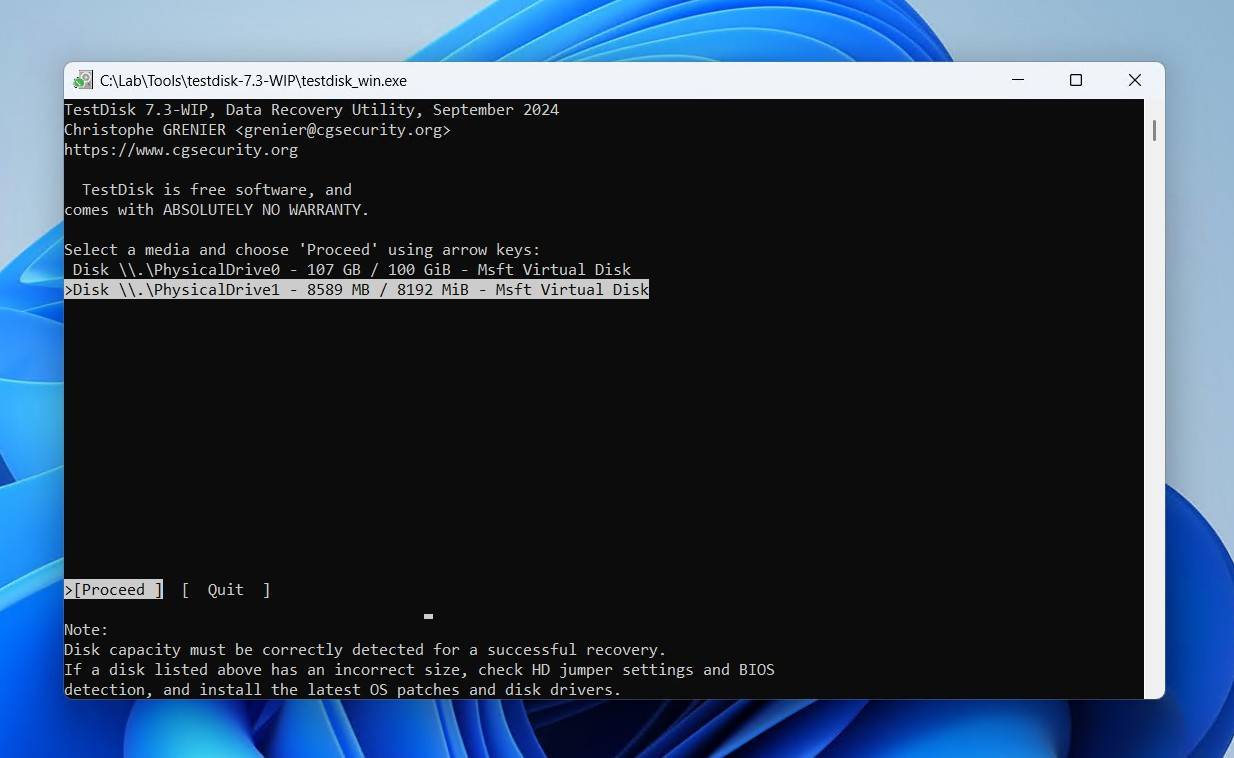Click the TestDisk icon in the title bar
Screen dimensions: 1234x758
82,80
